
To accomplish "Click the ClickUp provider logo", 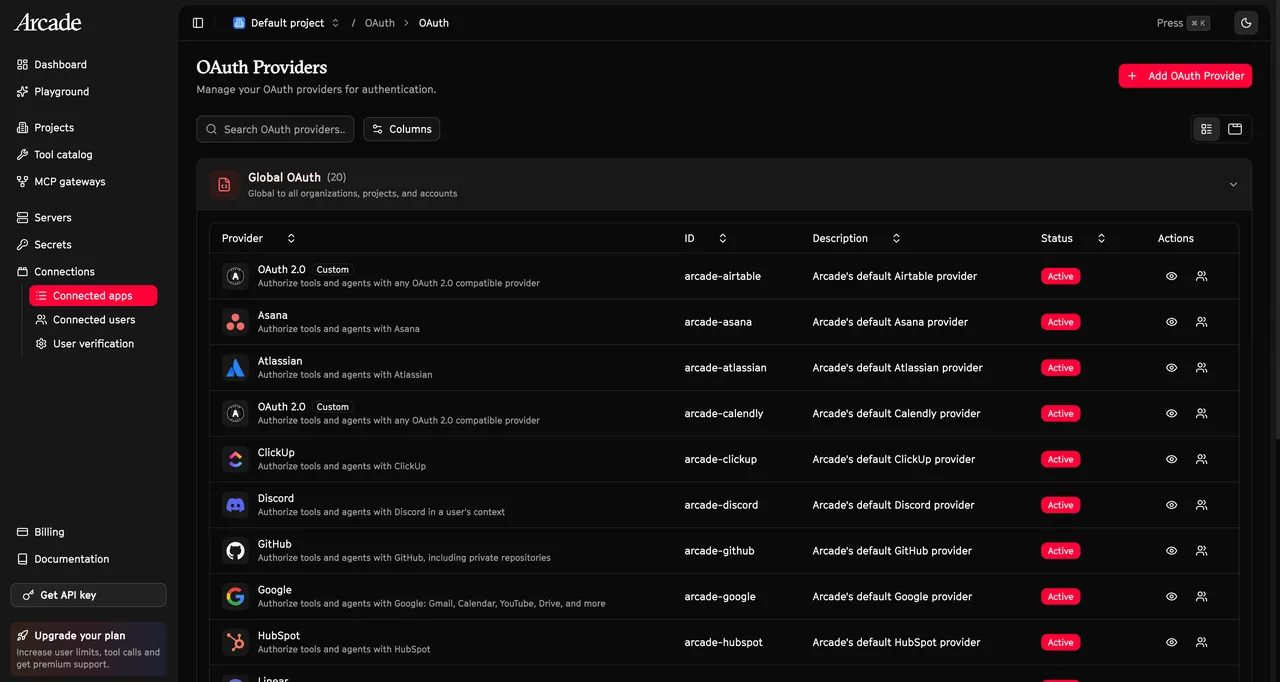I will pos(235,460).
